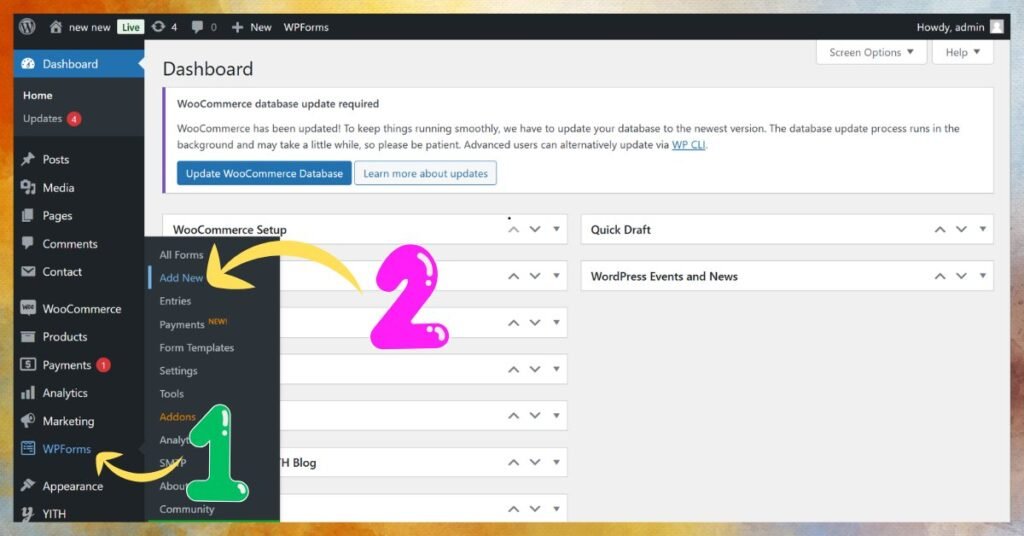This screenshot has width=1024, height=536.
Task: Click the WooCommerce Setup widget title
Action: tap(229, 230)
